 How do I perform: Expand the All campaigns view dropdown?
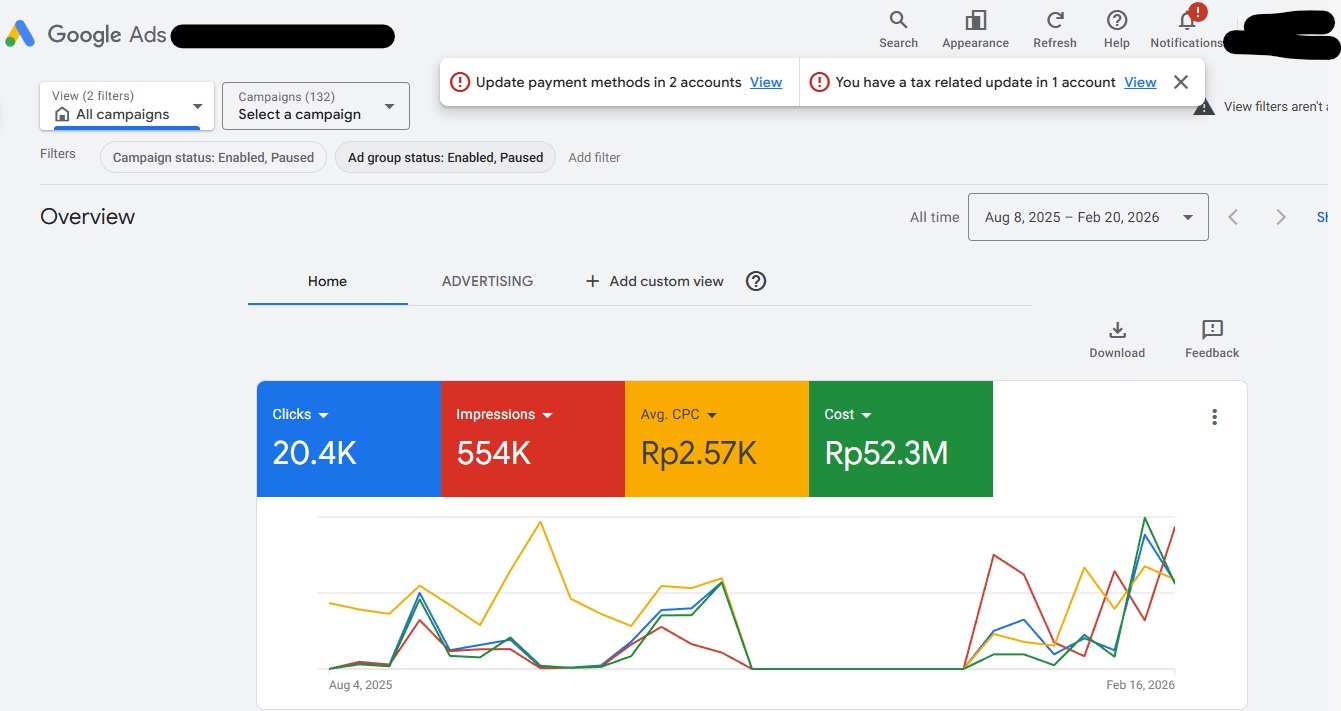click(x=197, y=106)
